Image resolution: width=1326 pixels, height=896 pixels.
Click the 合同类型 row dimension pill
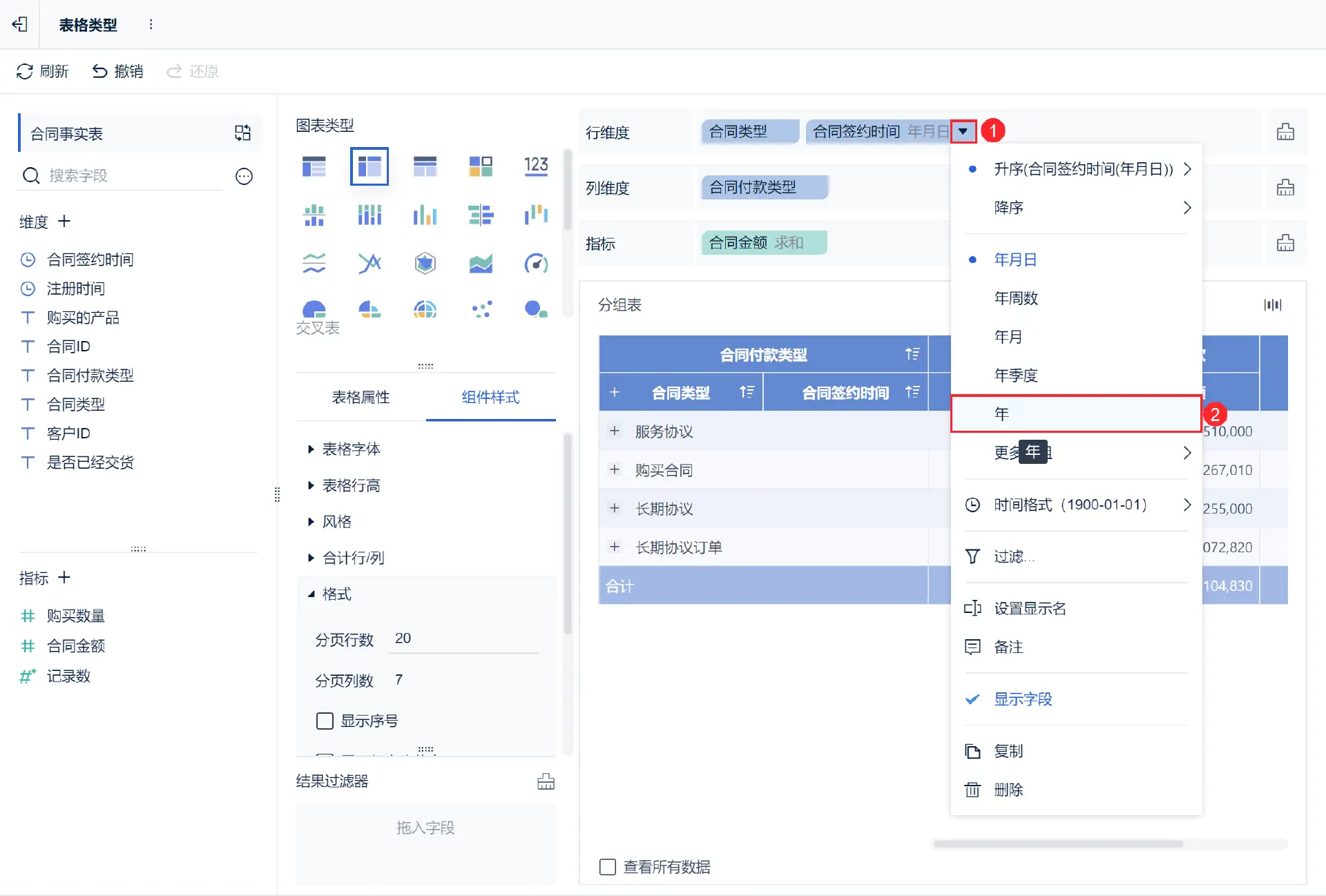click(x=750, y=131)
